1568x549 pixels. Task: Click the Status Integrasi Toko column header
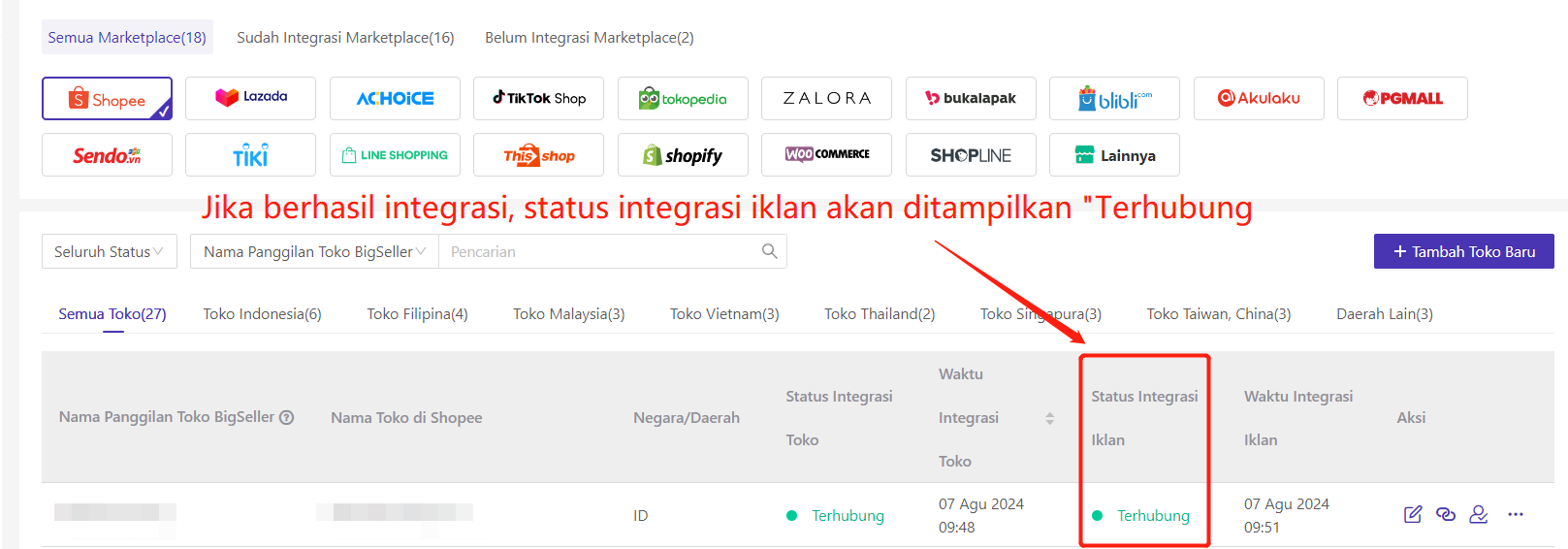point(839,418)
